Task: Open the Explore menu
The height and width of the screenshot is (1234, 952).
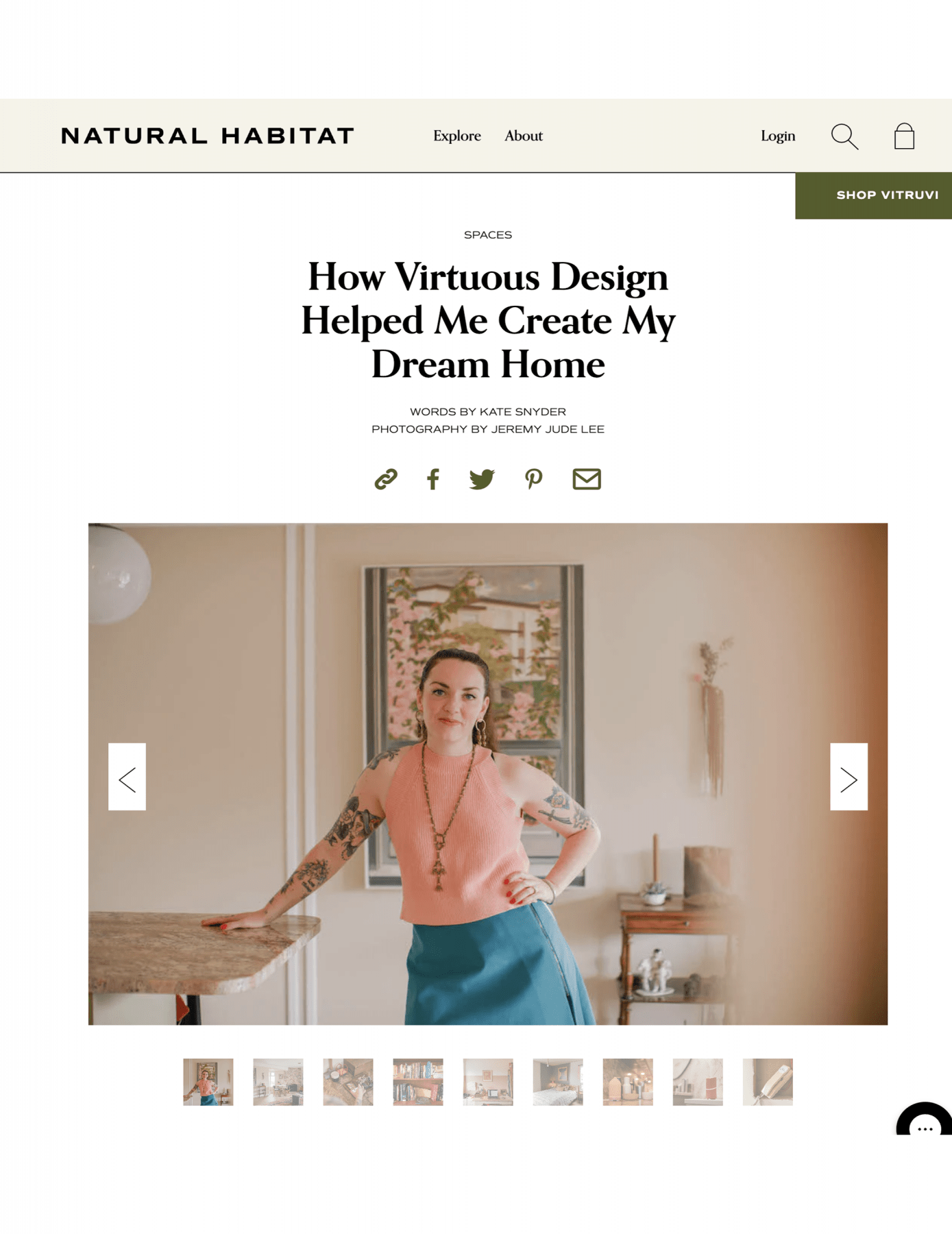Action: point(457,136)
